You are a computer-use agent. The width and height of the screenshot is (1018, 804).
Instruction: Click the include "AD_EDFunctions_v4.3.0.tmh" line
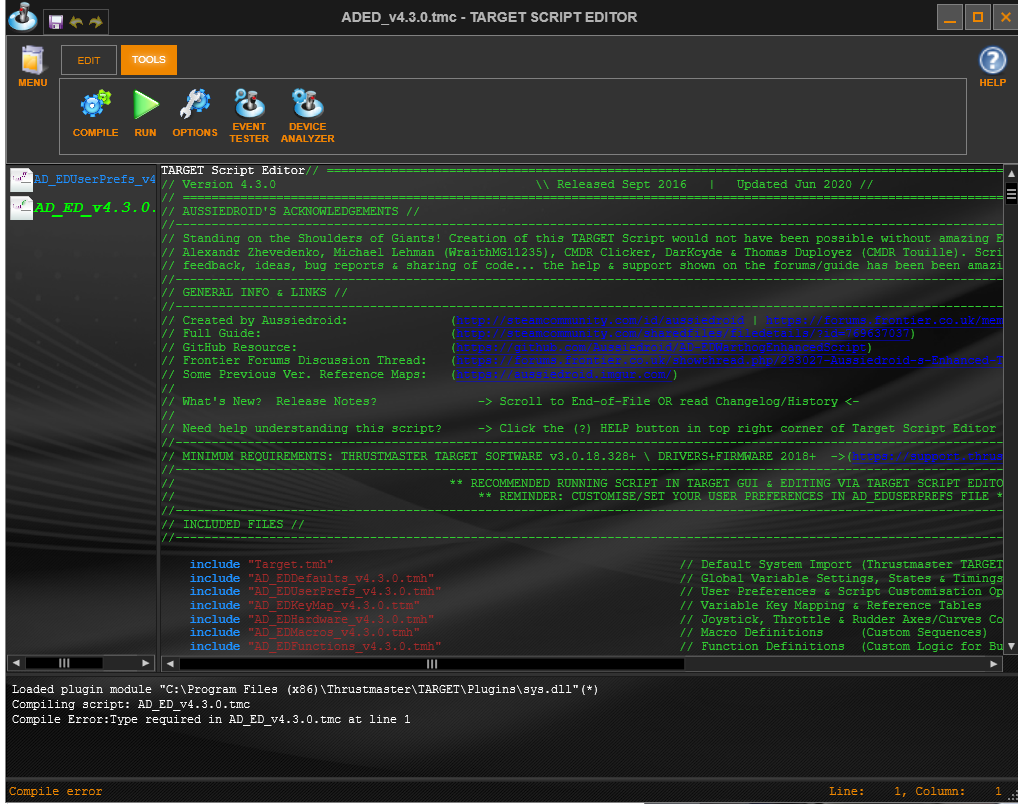click(316, 647)
